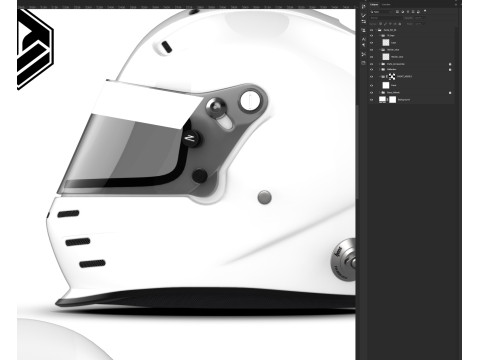Open the Character panel 'A' icon in dock
The image size is (480, 360).
363,39
